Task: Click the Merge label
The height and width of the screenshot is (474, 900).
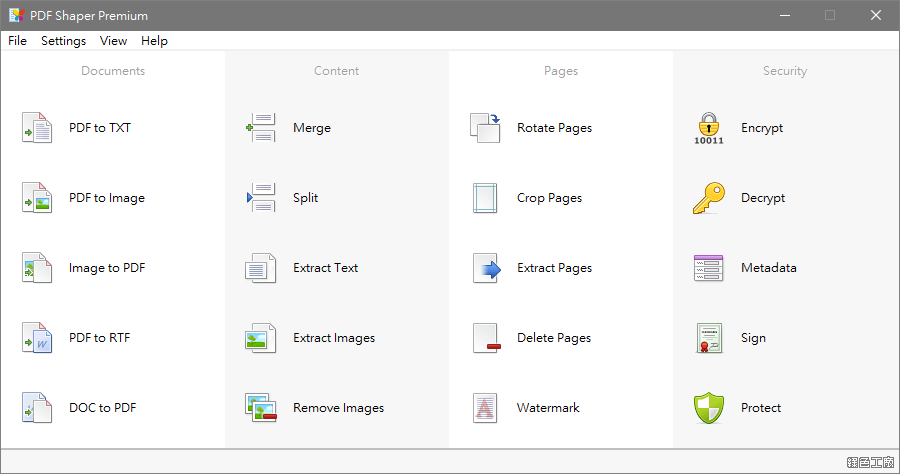Action: click(312, 128)
